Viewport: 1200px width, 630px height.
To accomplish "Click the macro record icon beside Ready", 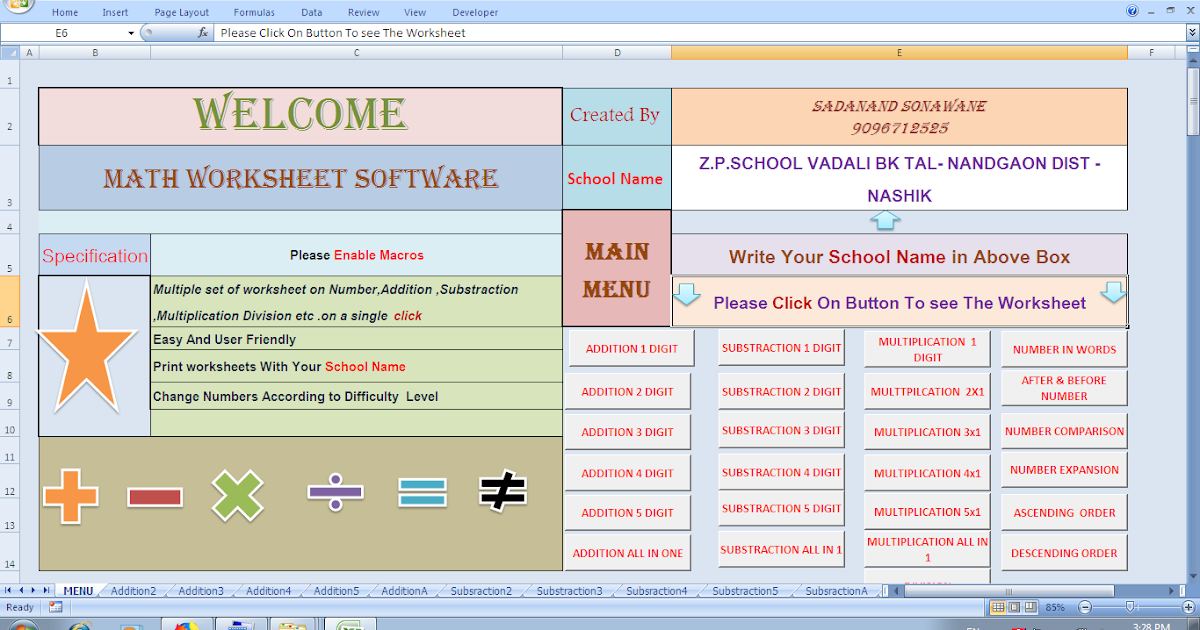I will pos(55,606).
